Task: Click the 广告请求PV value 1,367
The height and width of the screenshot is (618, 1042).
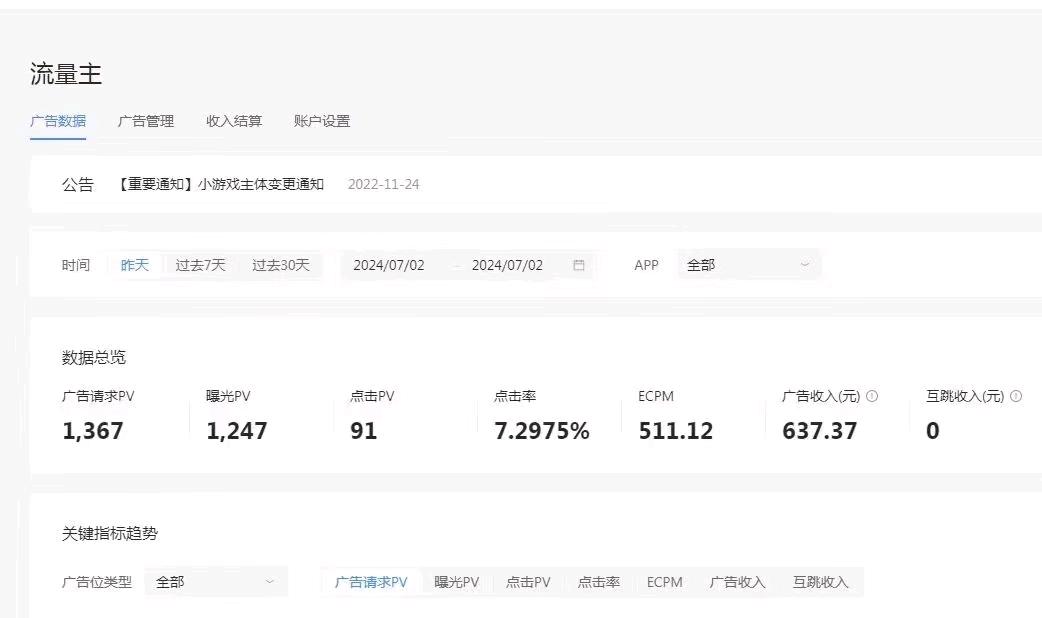Action: 92,431
